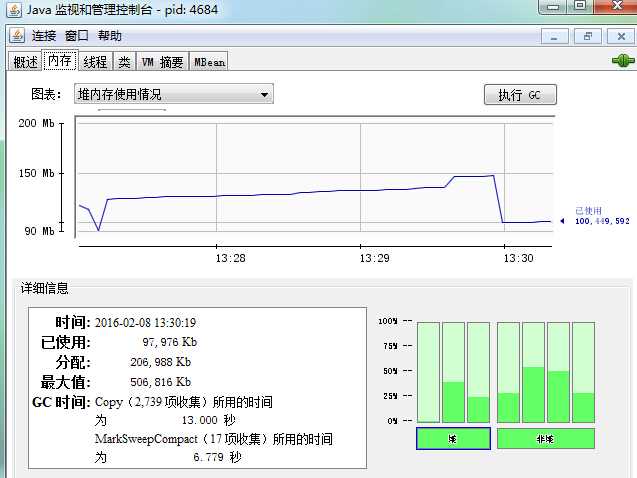Click the 90 Mb axis label
Viewport: 637px width, 478px height.
pos(39,231)
